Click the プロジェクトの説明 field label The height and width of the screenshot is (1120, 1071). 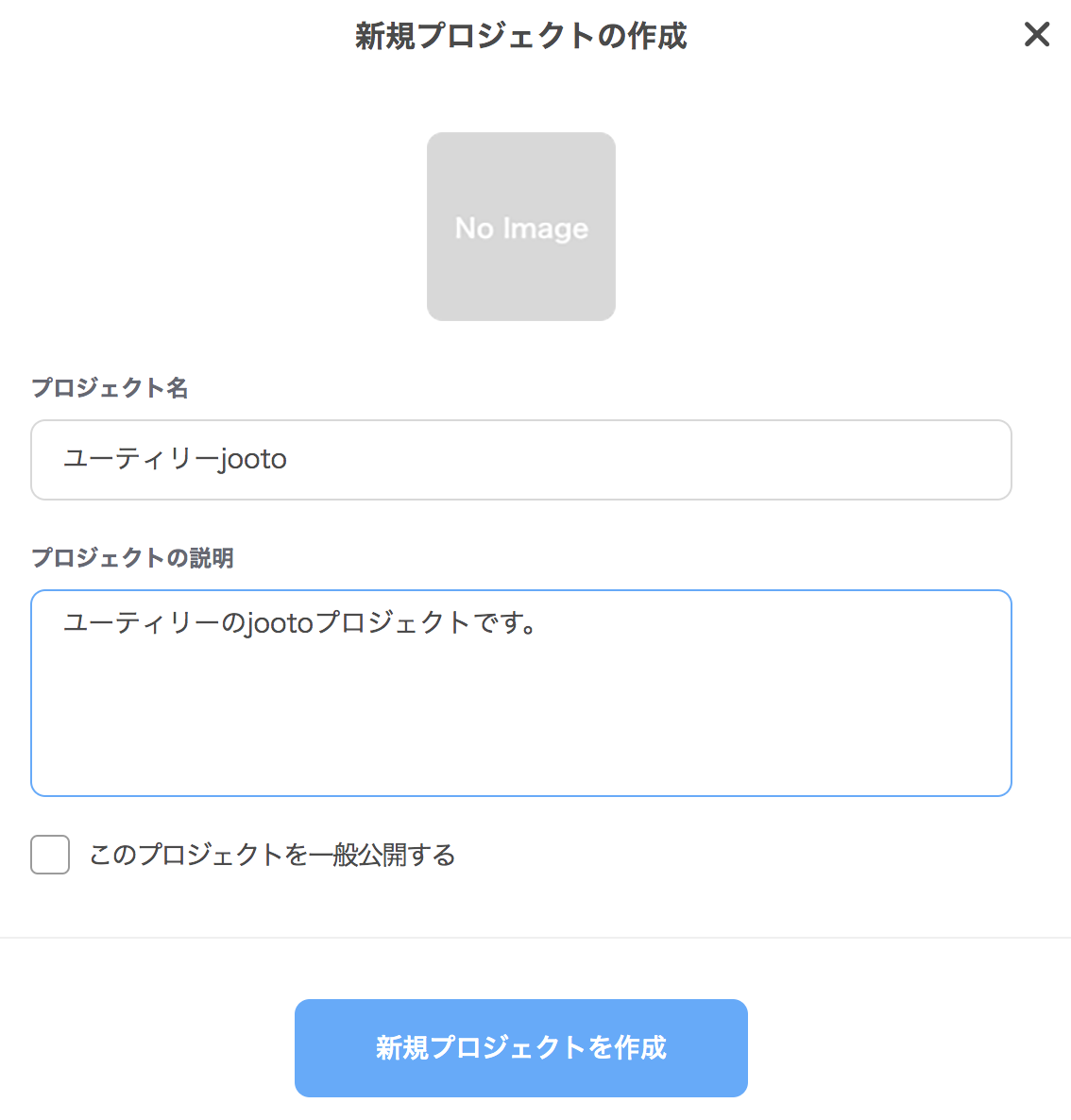[x=132, y=558]
